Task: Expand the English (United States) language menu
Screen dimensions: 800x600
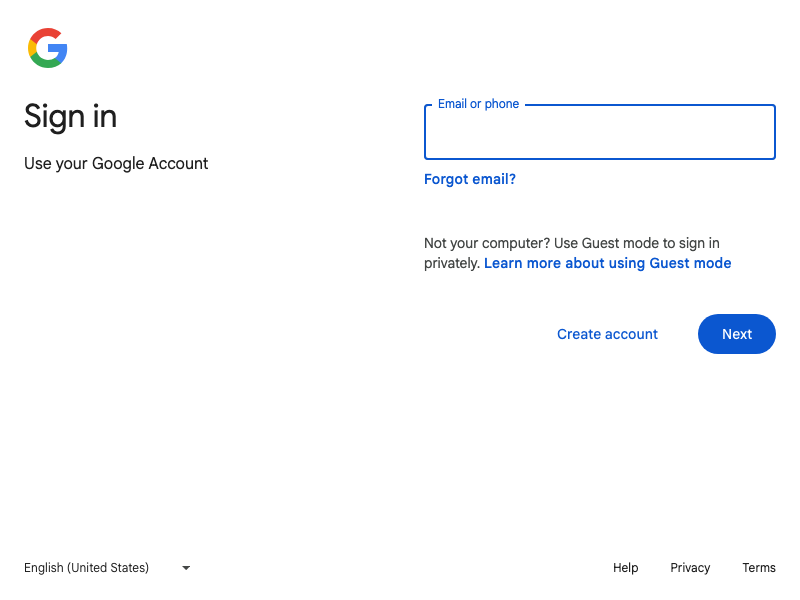Action: tap(105, 568)
